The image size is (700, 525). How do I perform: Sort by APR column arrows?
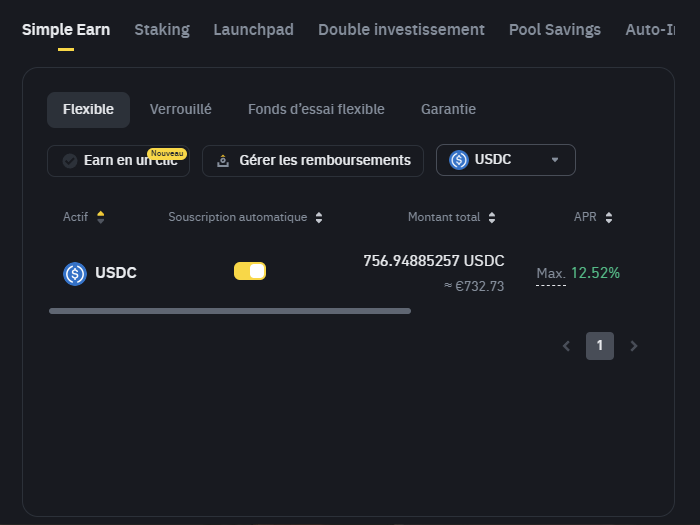(x=609, y=217)
